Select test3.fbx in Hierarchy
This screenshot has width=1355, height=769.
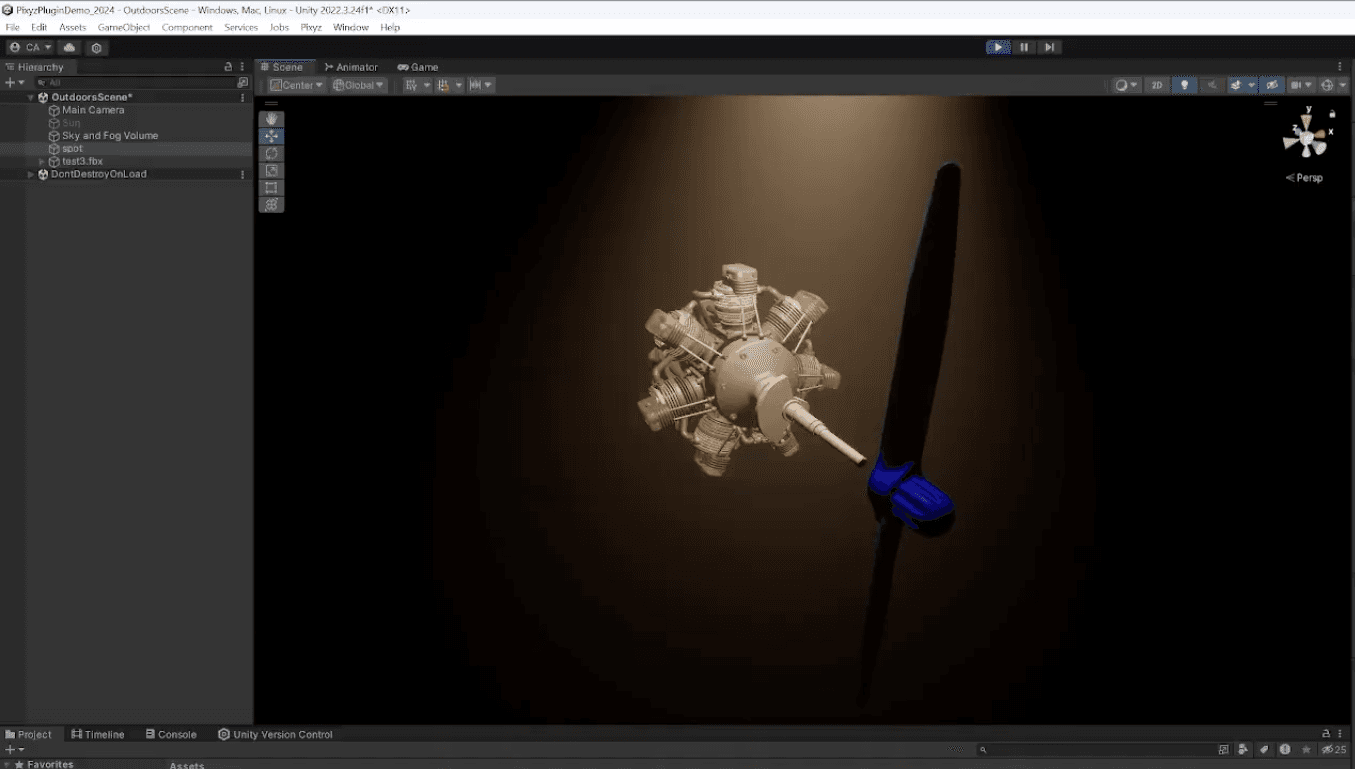pos(82,161)
